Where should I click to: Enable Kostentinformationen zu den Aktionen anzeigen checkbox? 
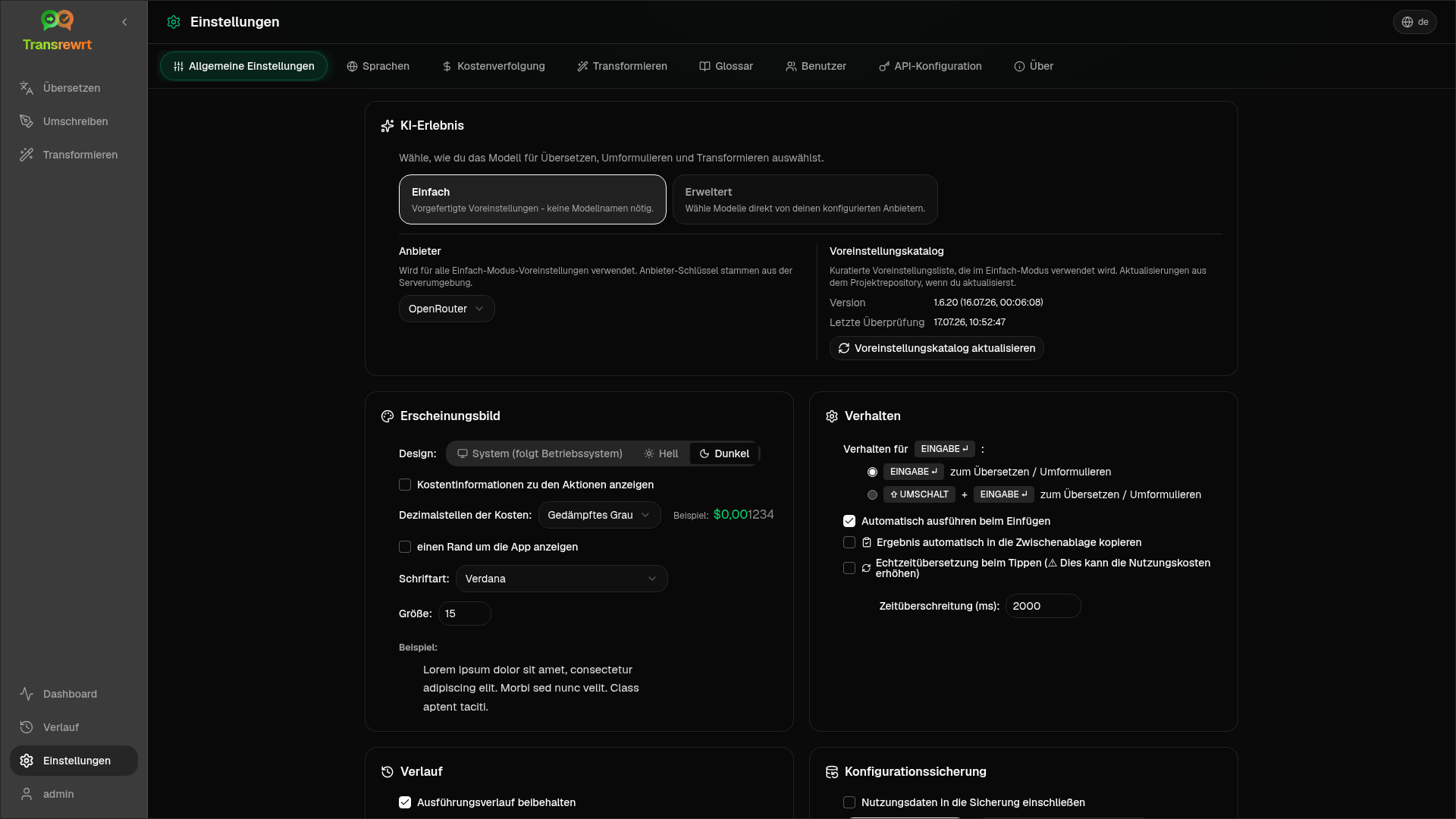point(405,485)
